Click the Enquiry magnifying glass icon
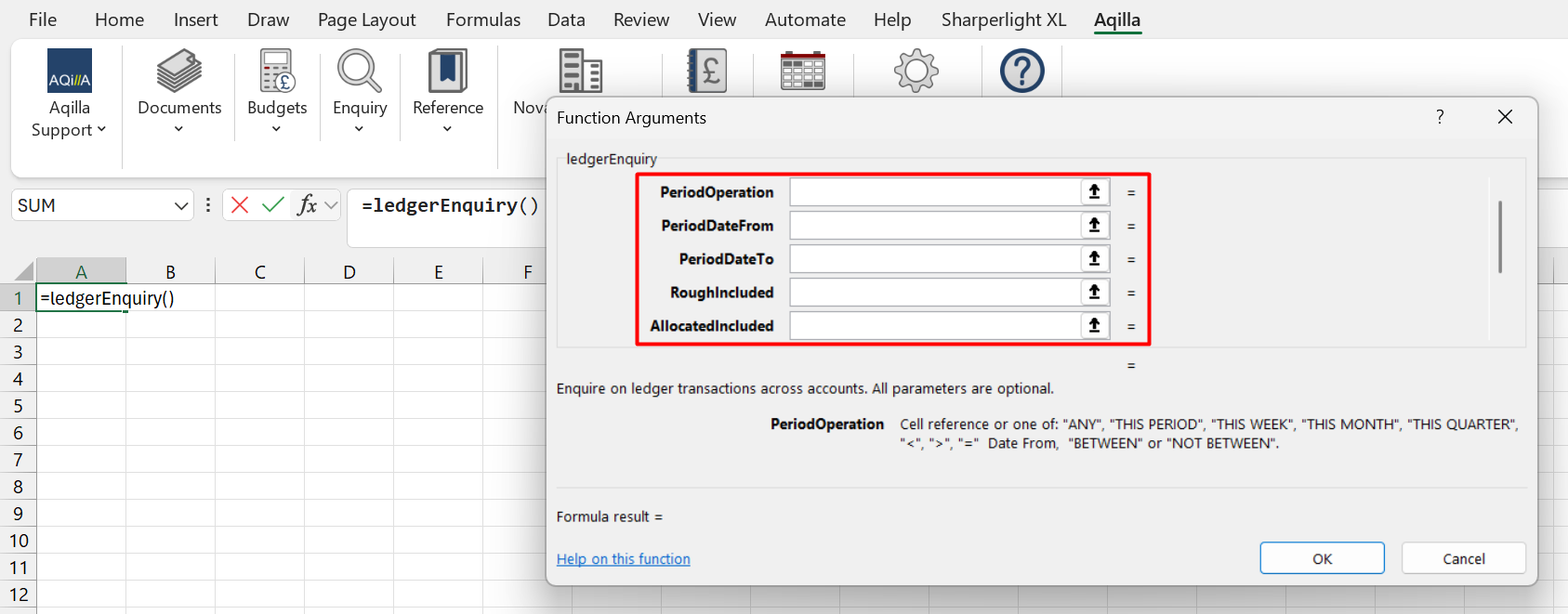 (x=360, y=72)
